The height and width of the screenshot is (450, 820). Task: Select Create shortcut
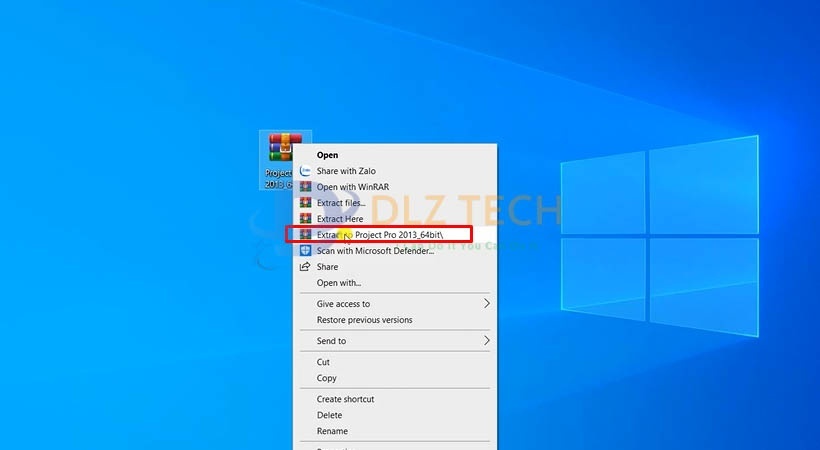395,399
